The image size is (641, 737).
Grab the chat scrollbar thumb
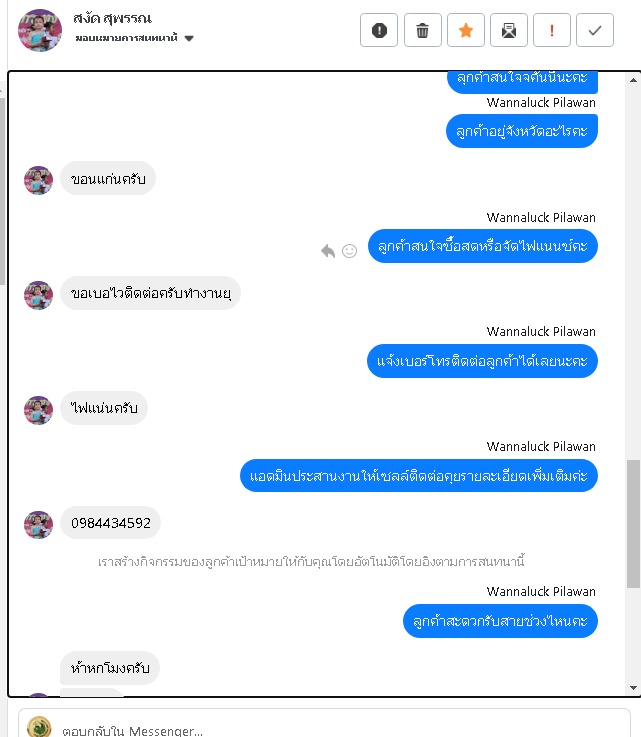633,524
